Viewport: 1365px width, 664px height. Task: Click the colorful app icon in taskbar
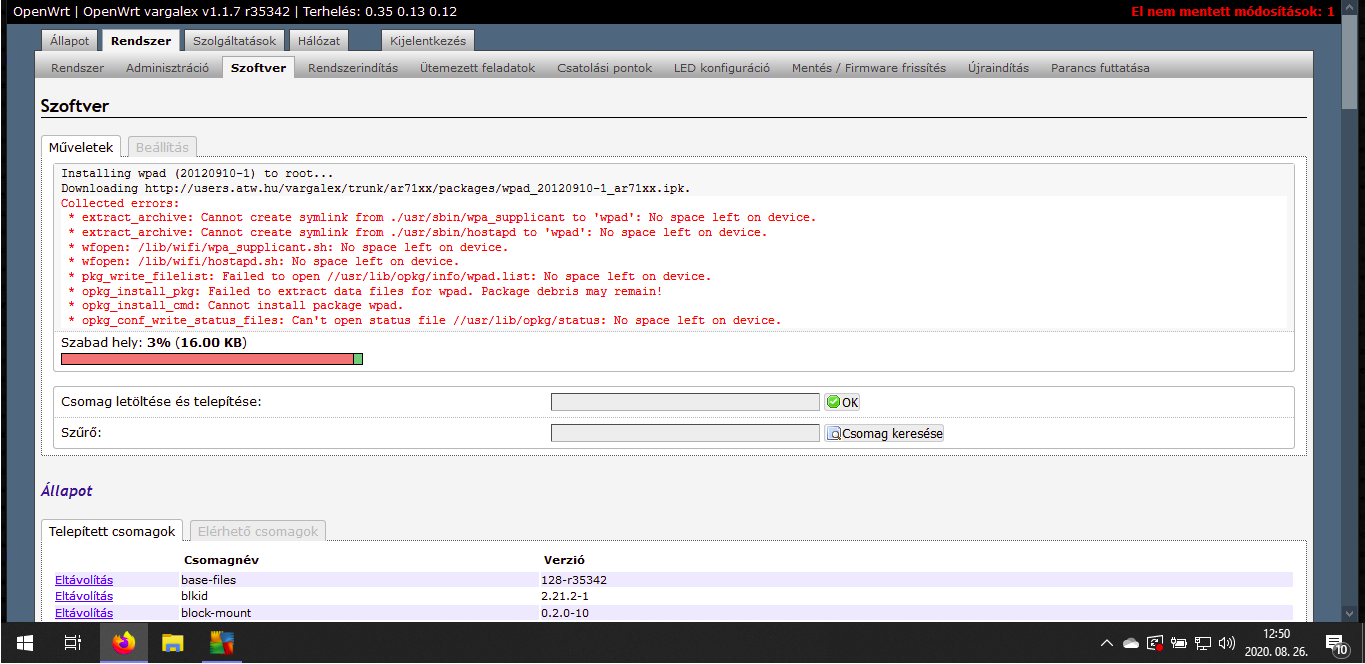click(221, 643)
